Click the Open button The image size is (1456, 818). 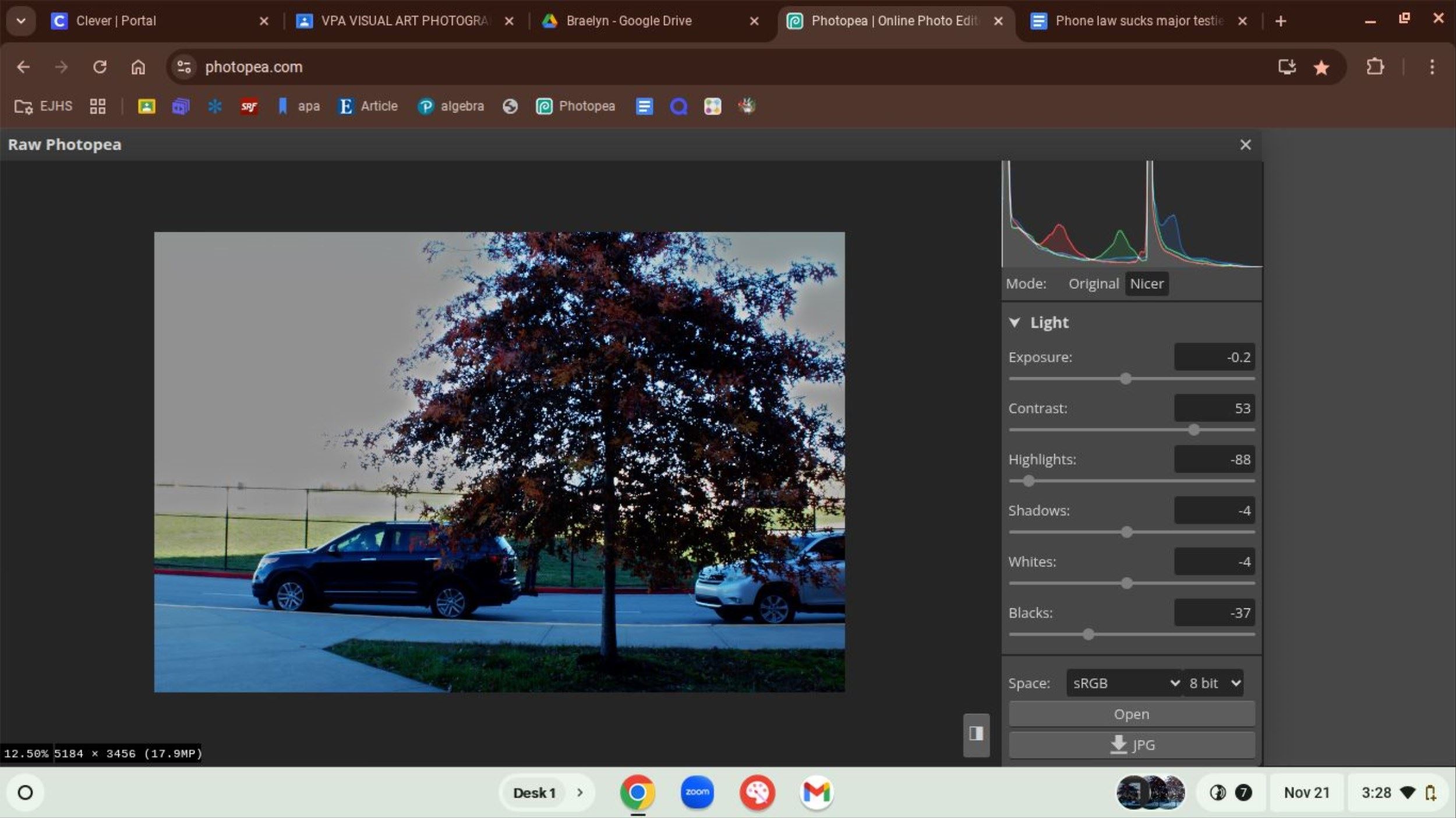[1131, 714]
